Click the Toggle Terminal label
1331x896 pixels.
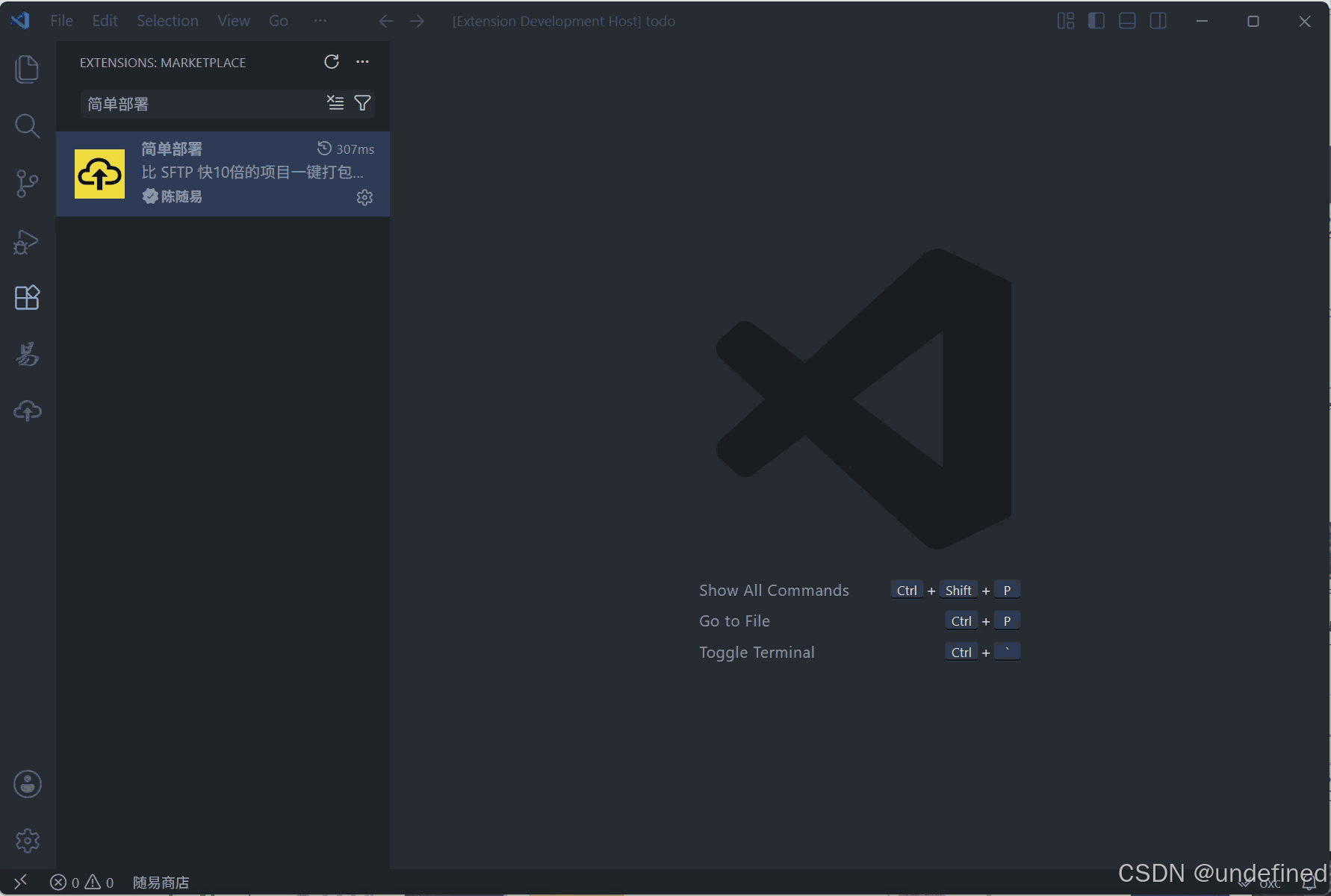[x=757, y=652]
